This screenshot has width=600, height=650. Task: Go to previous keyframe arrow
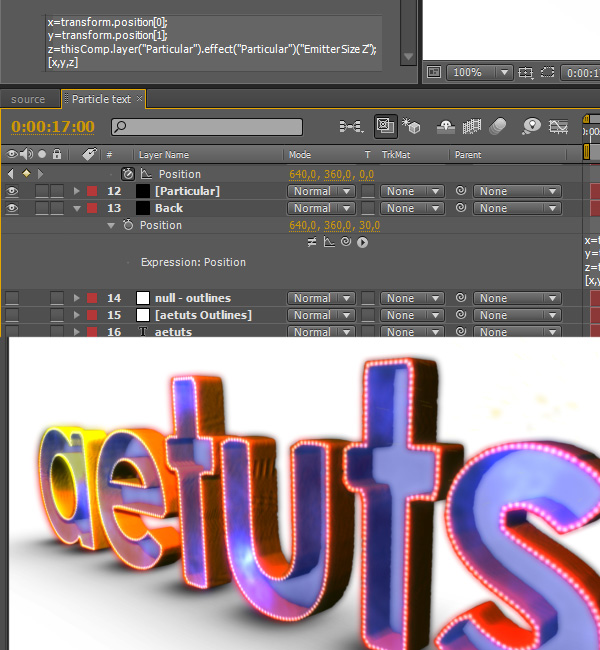[11, 174]
